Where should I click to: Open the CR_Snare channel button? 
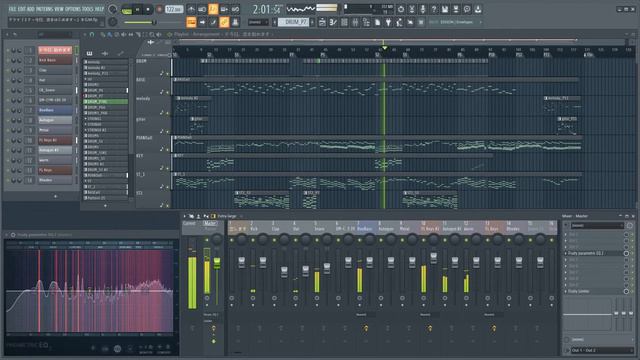[55, 90]
